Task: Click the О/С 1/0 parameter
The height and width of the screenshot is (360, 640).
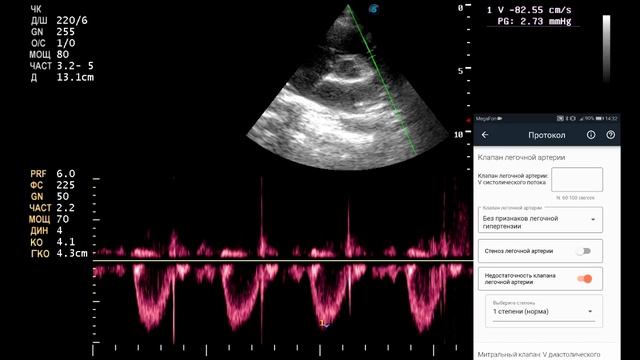Action: [52, 43]
